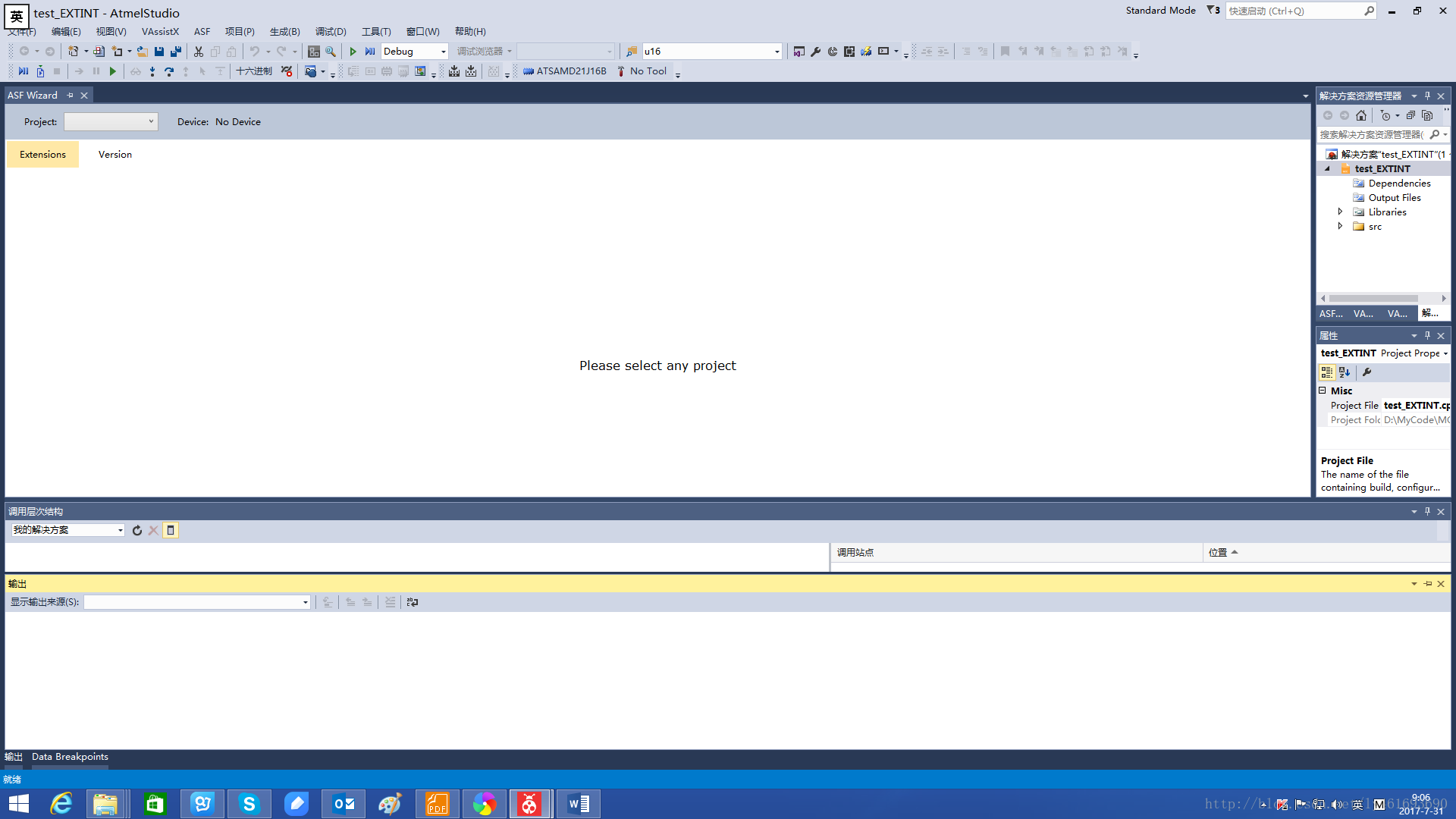This screenshot has height=819, width=1456.
Task: Select the Output Files tree item
Action: point(1395,198)
